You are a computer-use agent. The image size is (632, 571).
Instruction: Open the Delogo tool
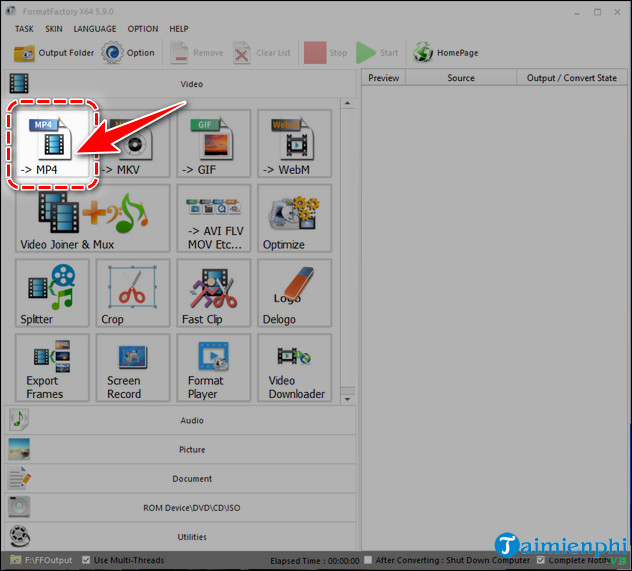295,293
